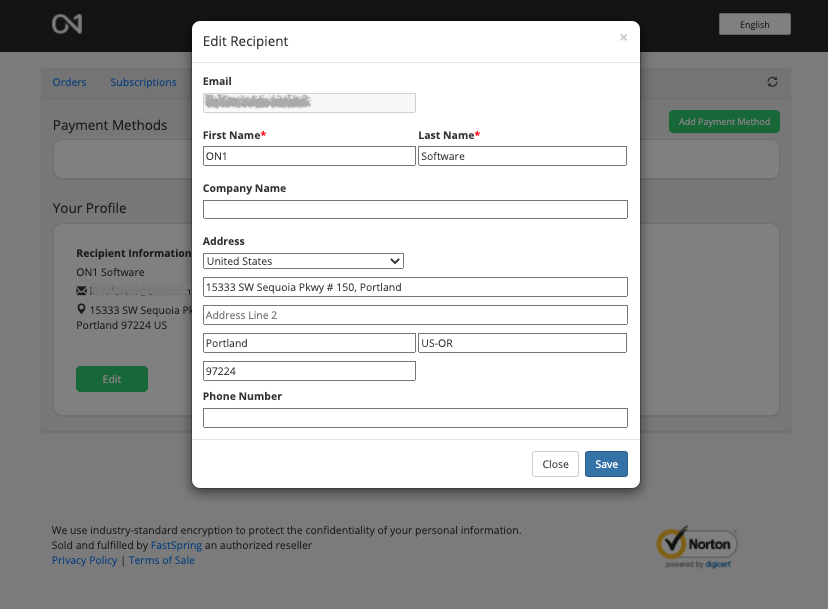Screen dimensions: 828x609
Task: Switch to the Subscriptions tab
Action: tap(143, 82)
